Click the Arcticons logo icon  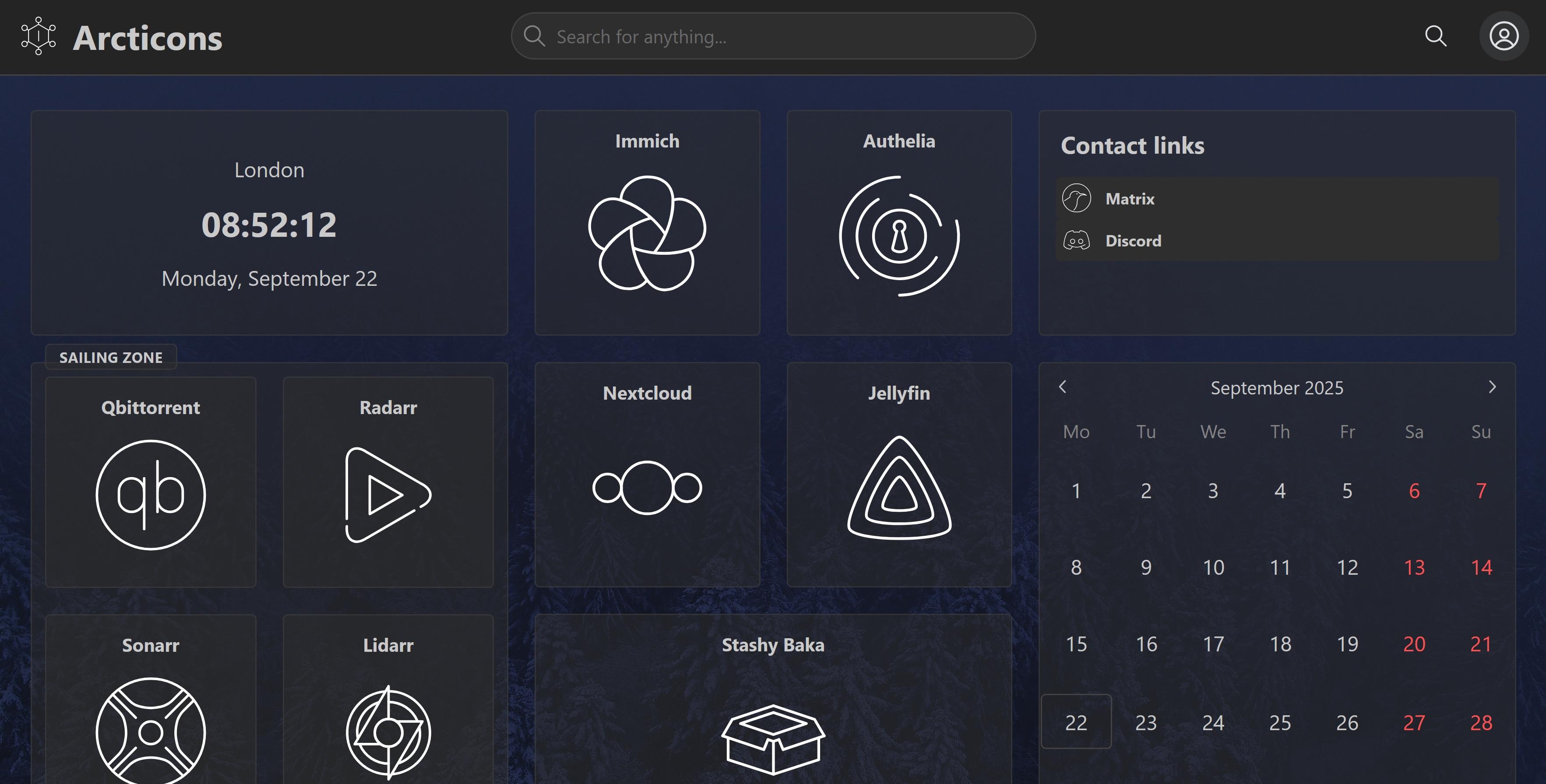click(x=39, y=36)
